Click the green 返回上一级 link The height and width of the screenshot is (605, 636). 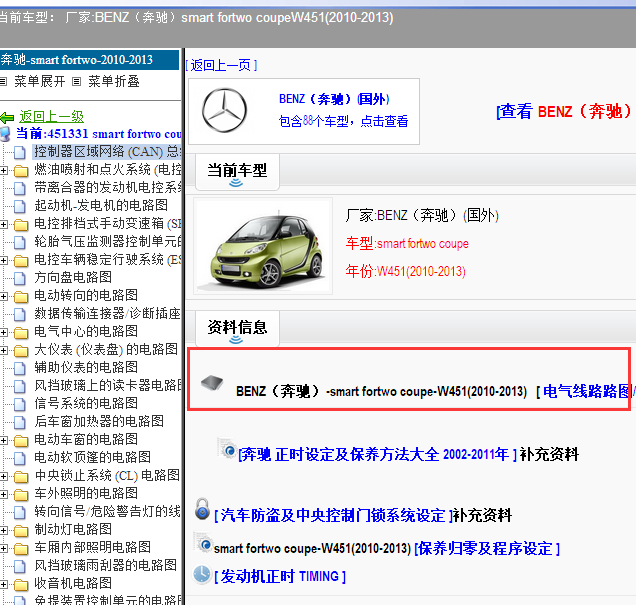[x=52, y=117]
